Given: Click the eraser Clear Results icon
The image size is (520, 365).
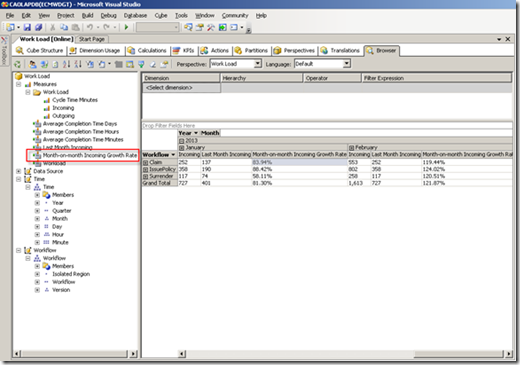Looking at the screenshot, I should click(x=152, y=64).
